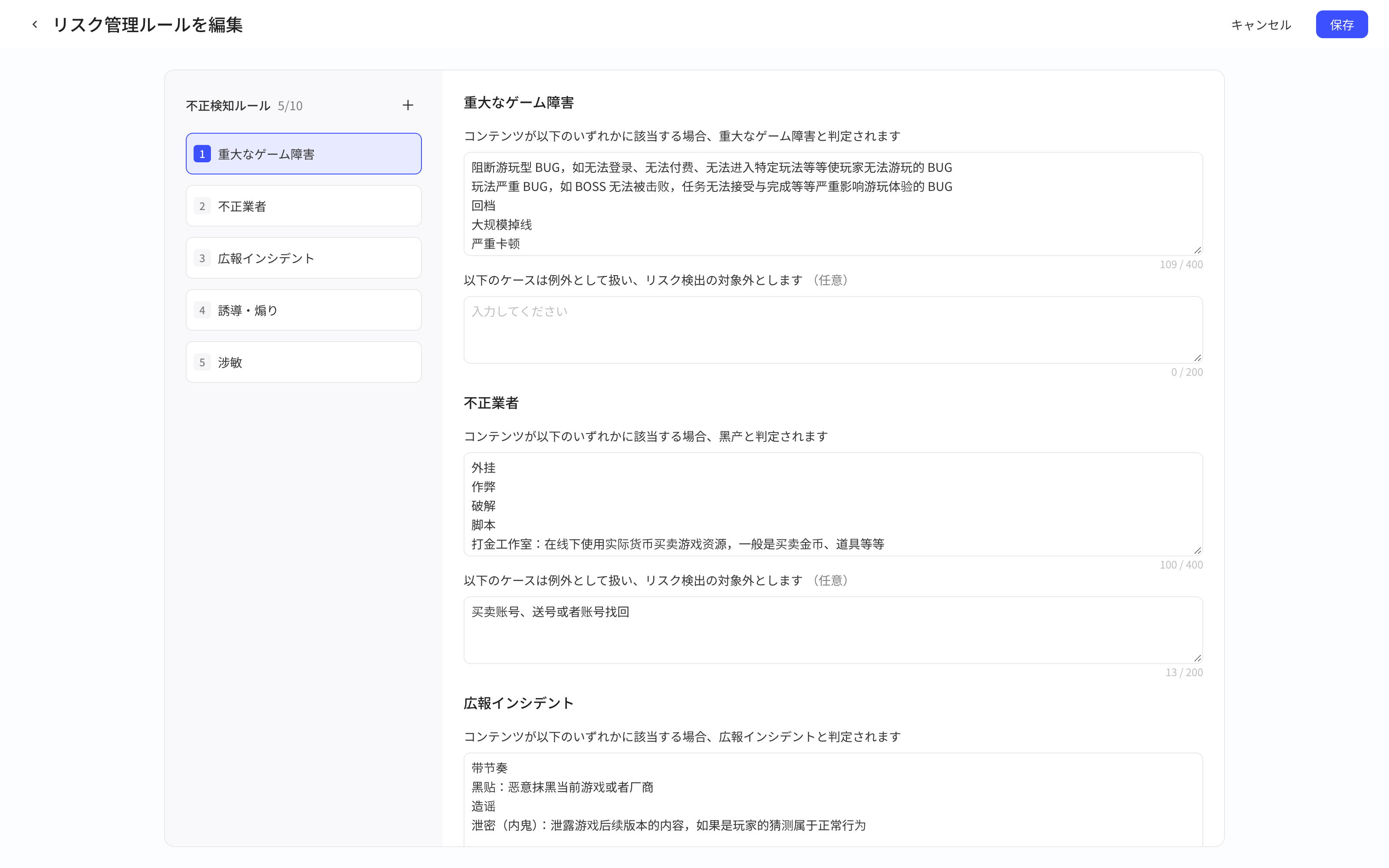The width and height of the screenshot is (1389, 868).
Task: Focus the 不正業者 criteria text area with 外挂
Action: [x=833, y=504]
